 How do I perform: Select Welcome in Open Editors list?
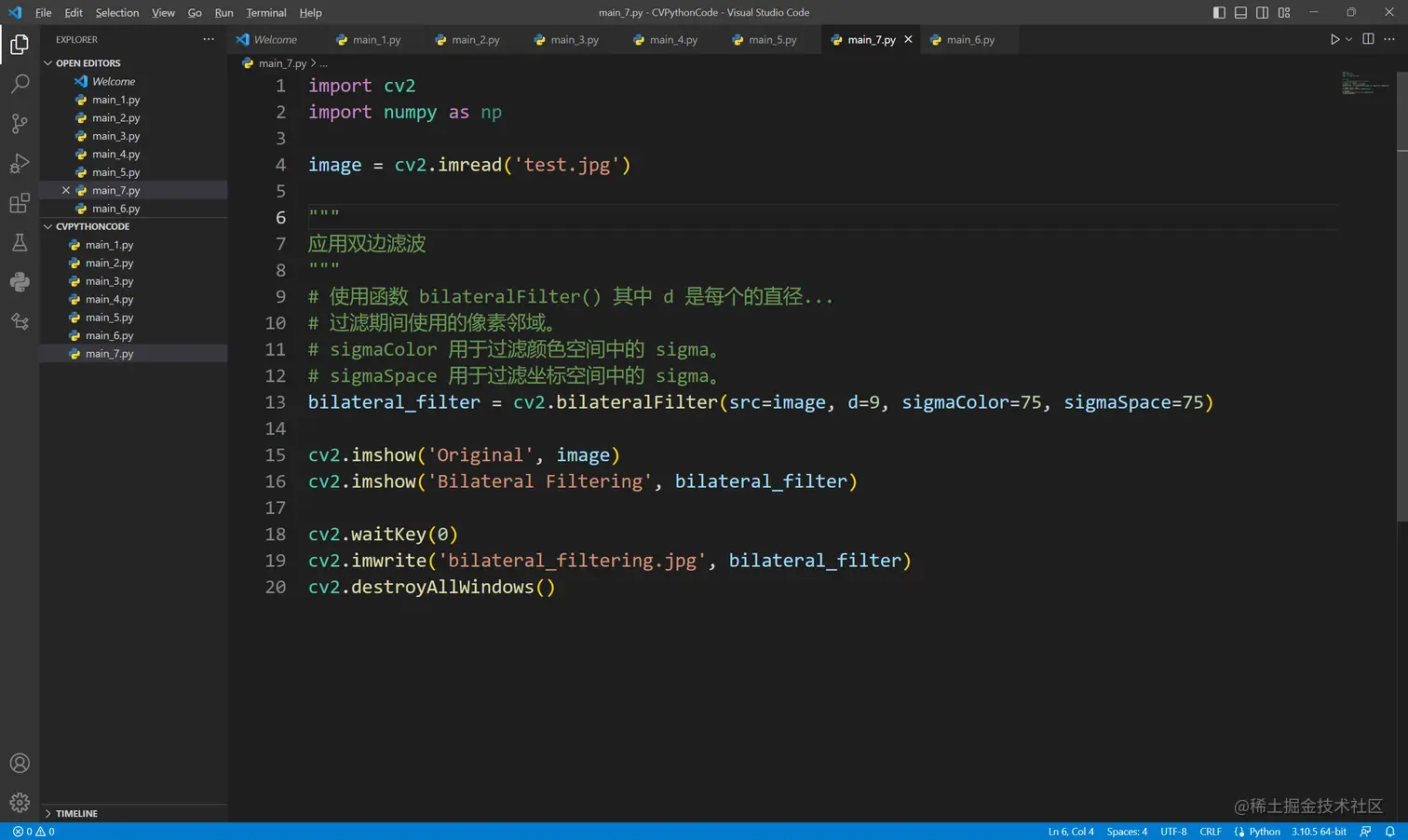pyautogui.click(x=133, y=82)
